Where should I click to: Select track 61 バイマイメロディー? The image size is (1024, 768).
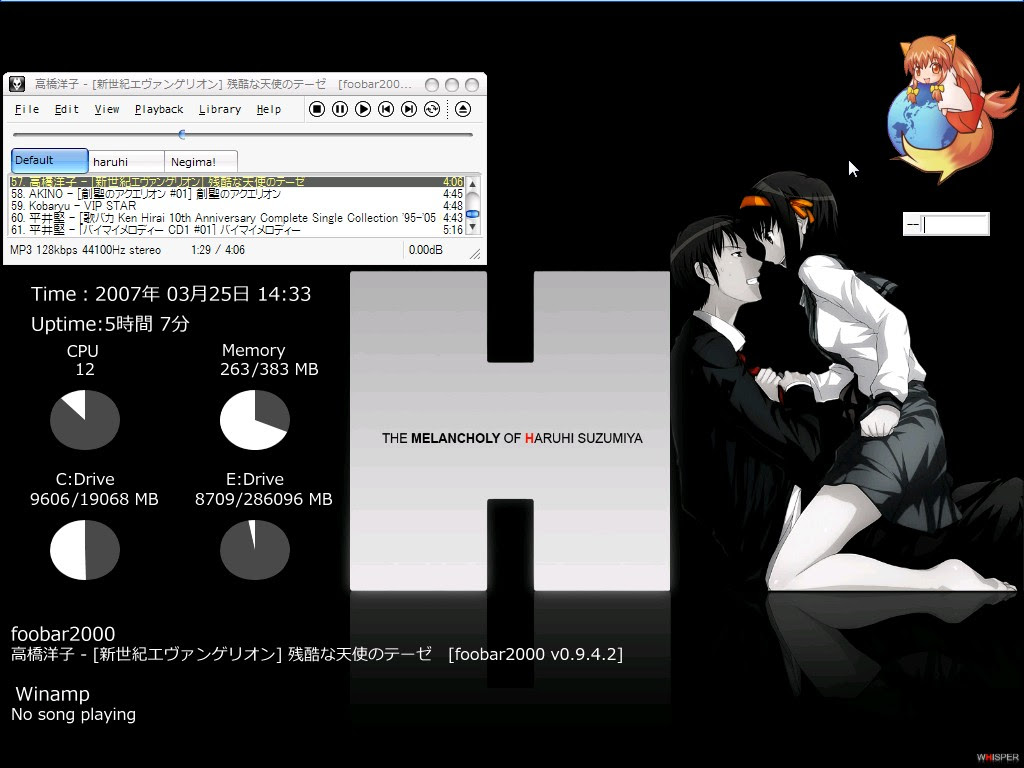point(236,230)
